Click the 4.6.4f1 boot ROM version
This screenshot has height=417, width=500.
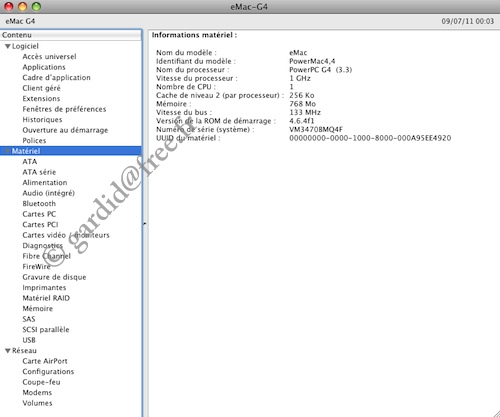click(x=302, y=121)
